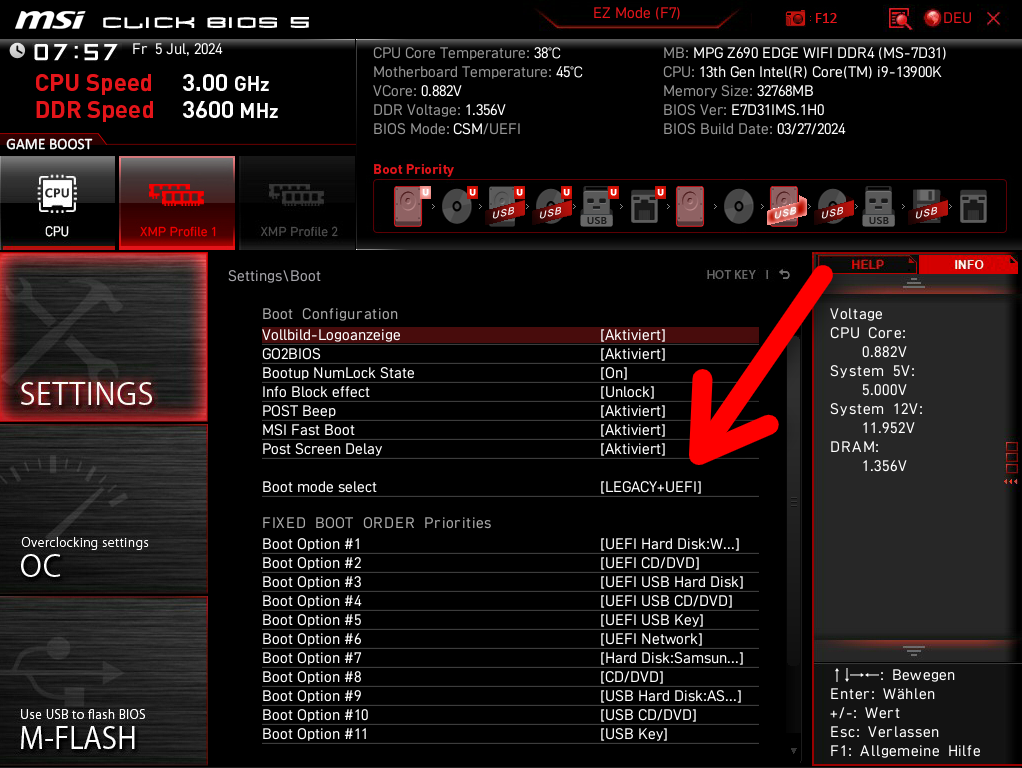Screen dimensions: 1022x768
Task: Select the legacy USB Key boot icon
Action: 879,207
